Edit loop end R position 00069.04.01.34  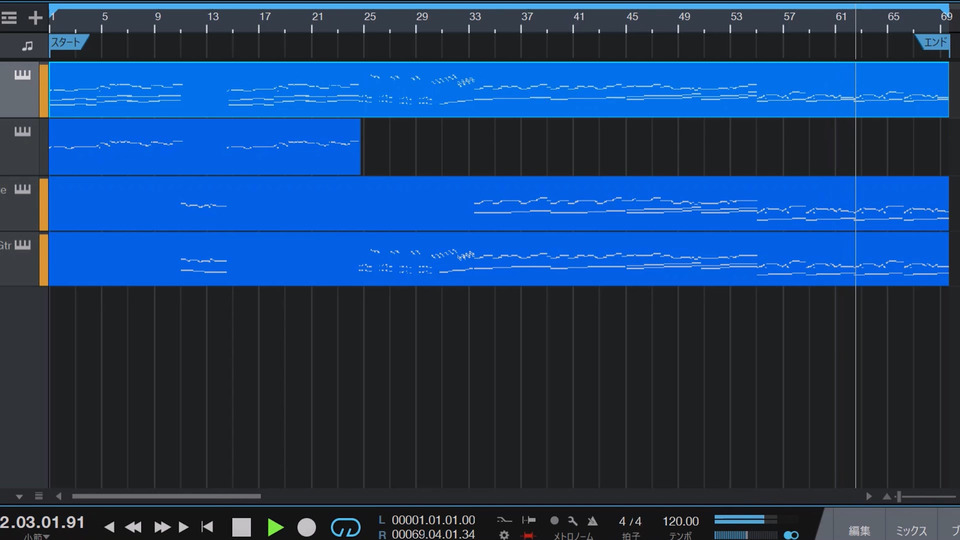pyautogui.click(x=433, y=534)
